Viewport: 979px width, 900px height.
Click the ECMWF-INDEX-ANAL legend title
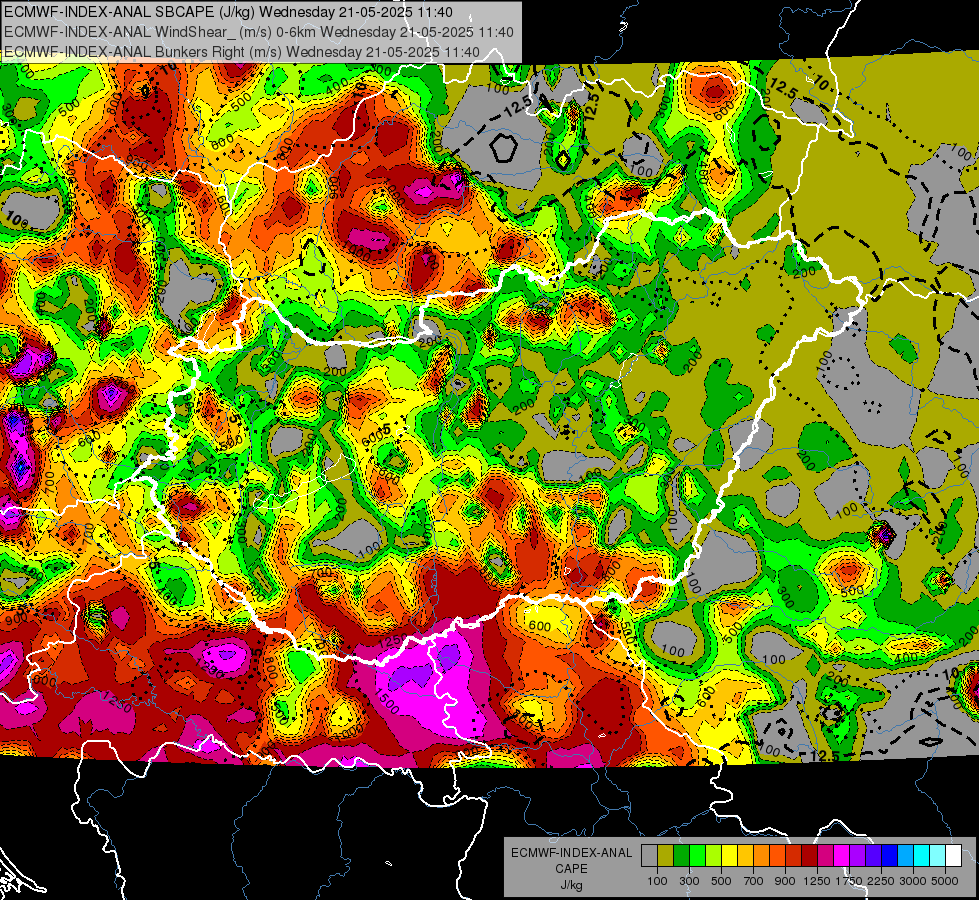click(571, 853)
